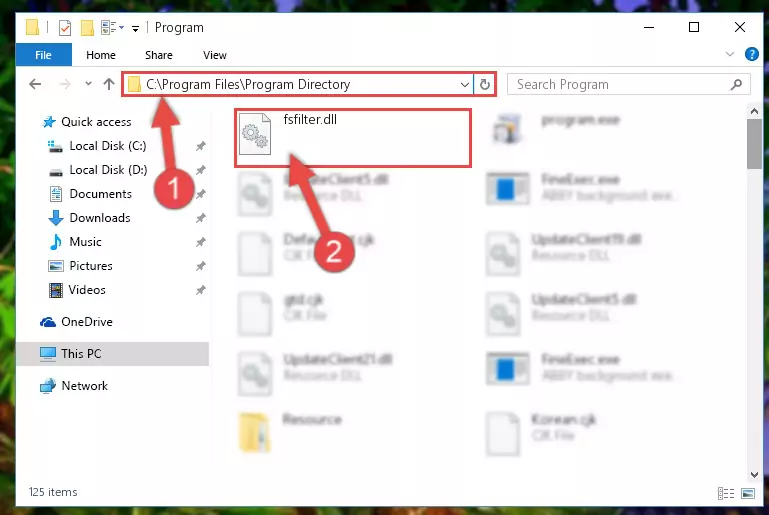Go up one folder level
The width and height of the screenshot is (769, 515).
click(109, 84)
